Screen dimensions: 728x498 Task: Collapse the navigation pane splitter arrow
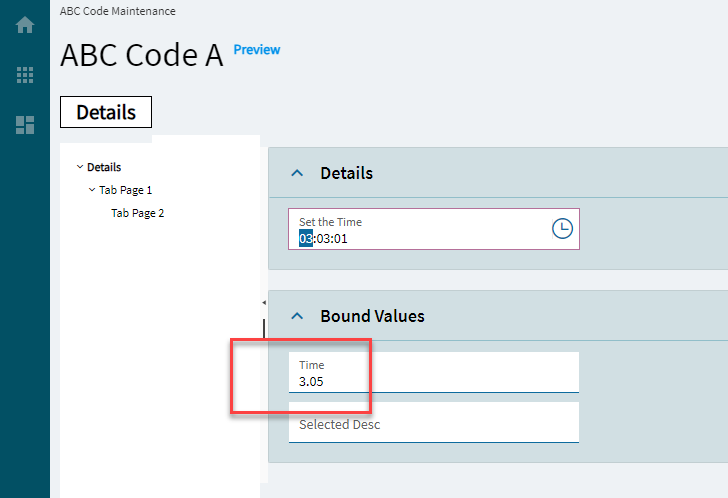click(264, 303)
